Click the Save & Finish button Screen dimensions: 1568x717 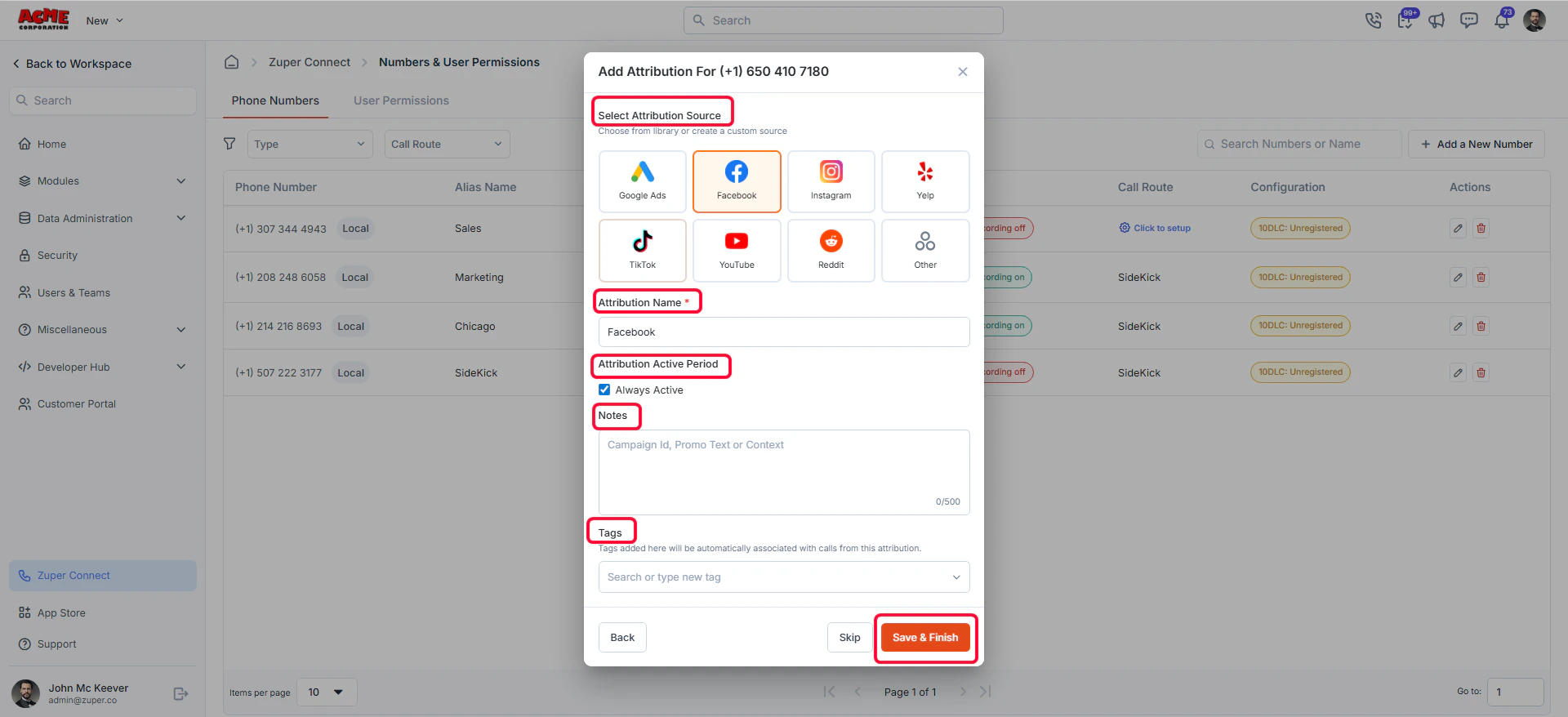(x=925, y=638)
